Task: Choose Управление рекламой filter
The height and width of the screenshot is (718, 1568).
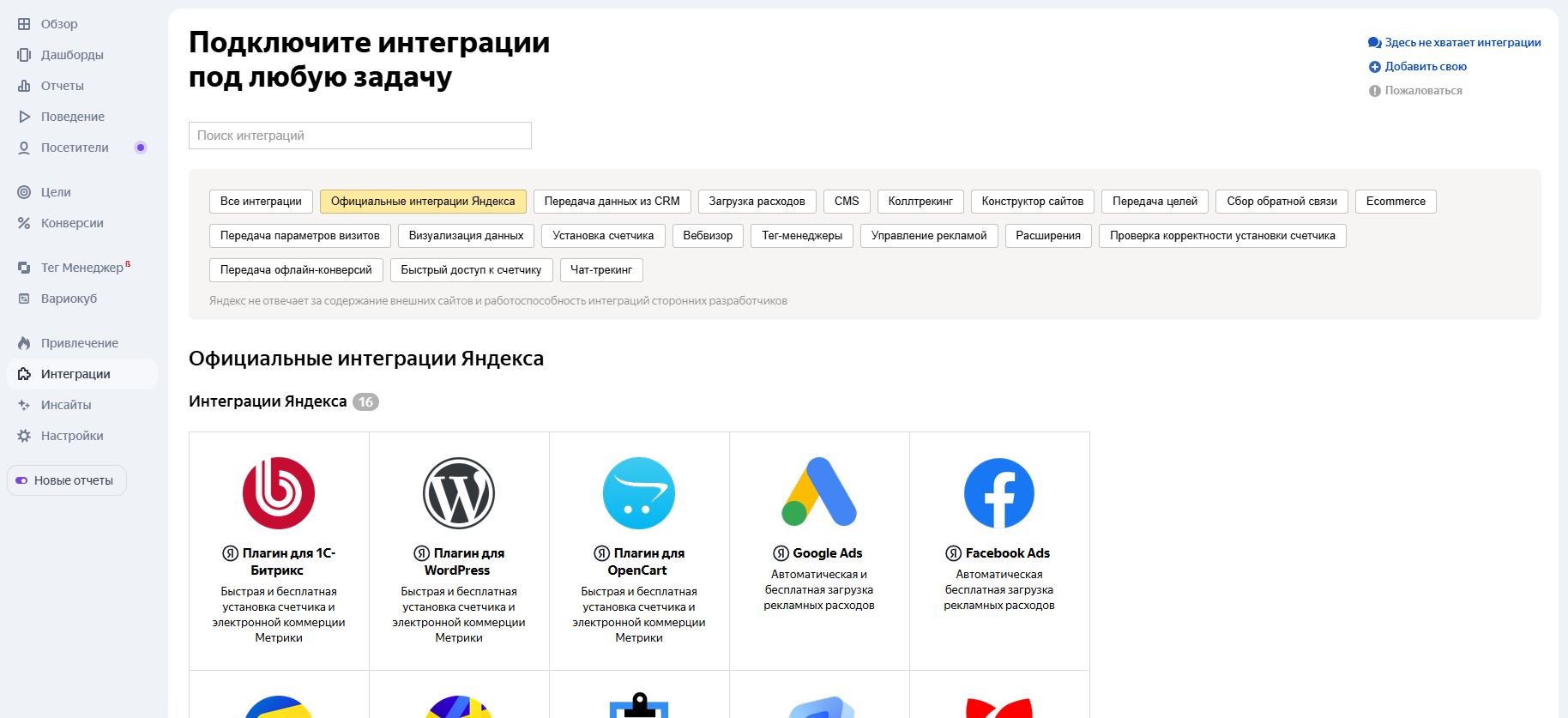Action: pos(929,236)
